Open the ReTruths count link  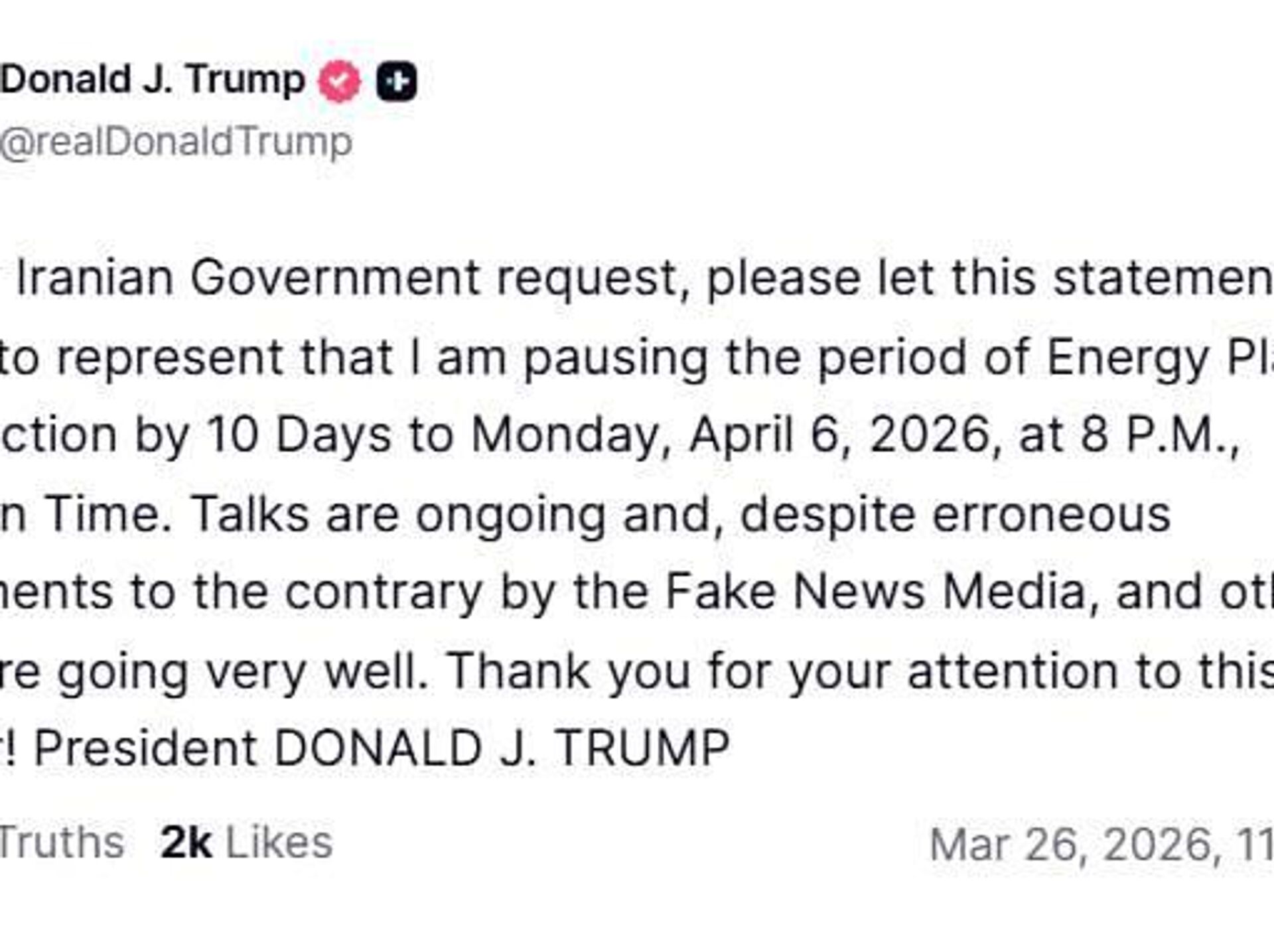point(61,843)
